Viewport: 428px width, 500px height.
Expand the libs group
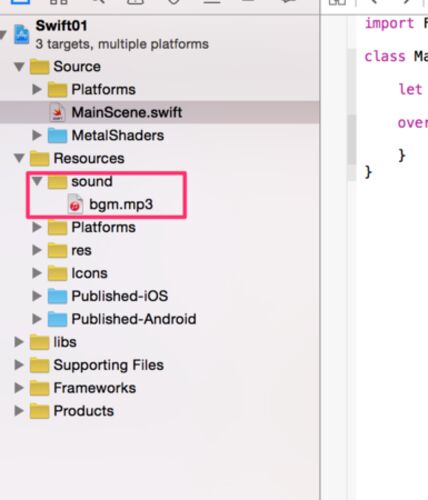pos(19,342)
